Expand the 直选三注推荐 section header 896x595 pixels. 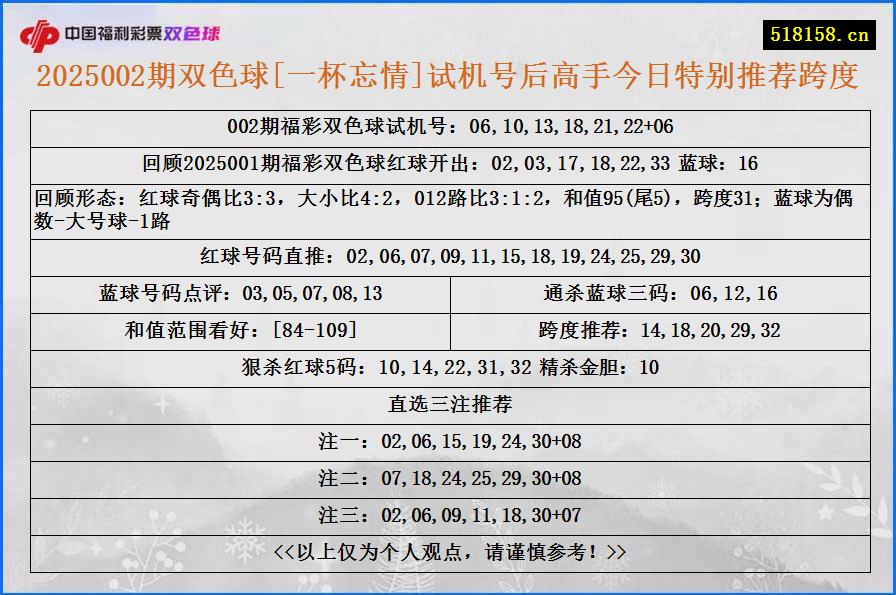pos(448,404)
